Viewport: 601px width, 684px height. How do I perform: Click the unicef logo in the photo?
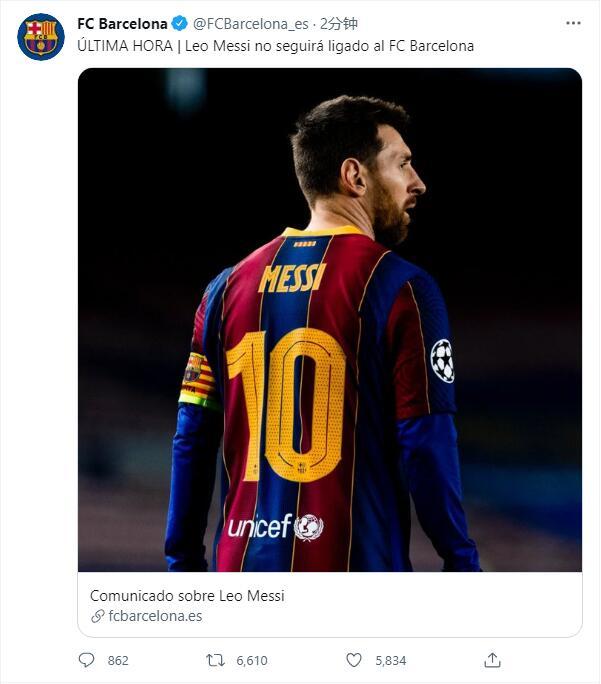pos(276,526)
